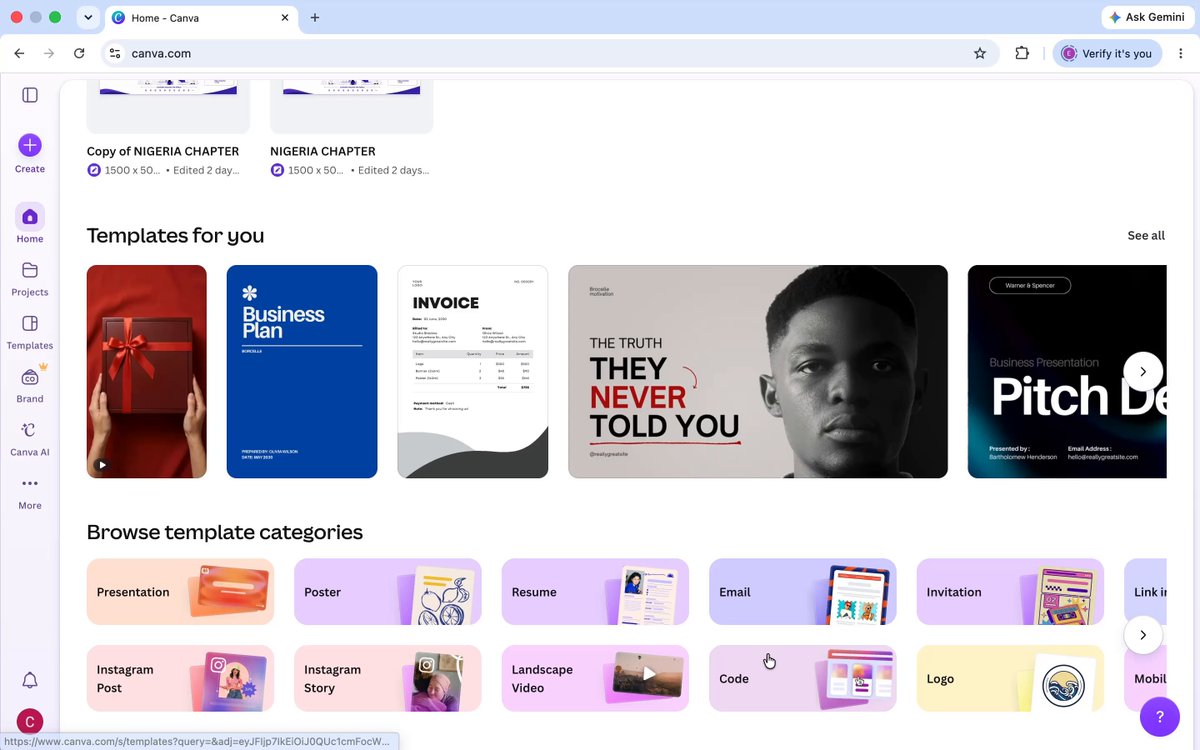Select the Landscape Video category card
The height and width of the screenshot is (750, 1200).
click(595, 678)
